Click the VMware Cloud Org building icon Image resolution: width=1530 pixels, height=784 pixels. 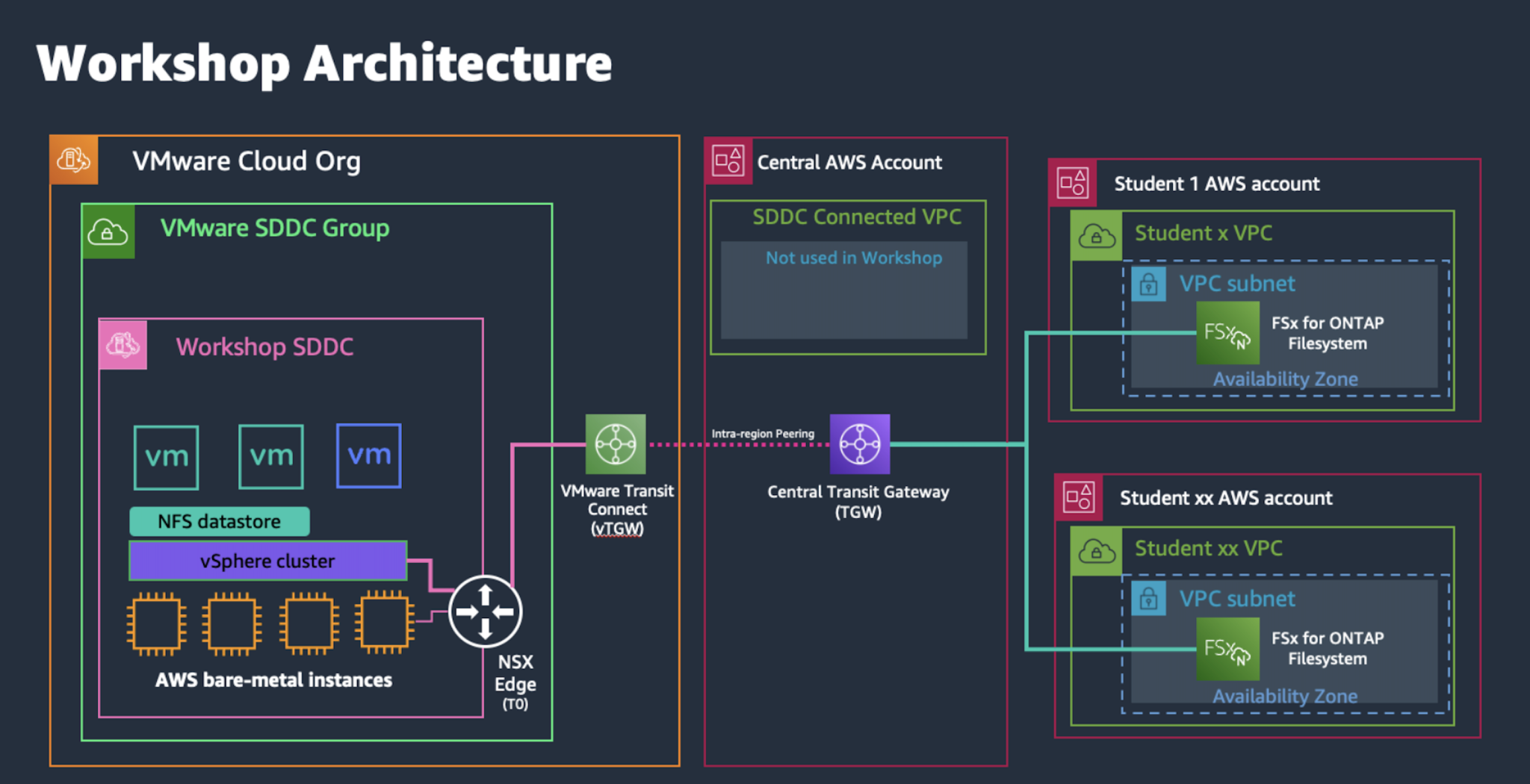pos(73,159)
